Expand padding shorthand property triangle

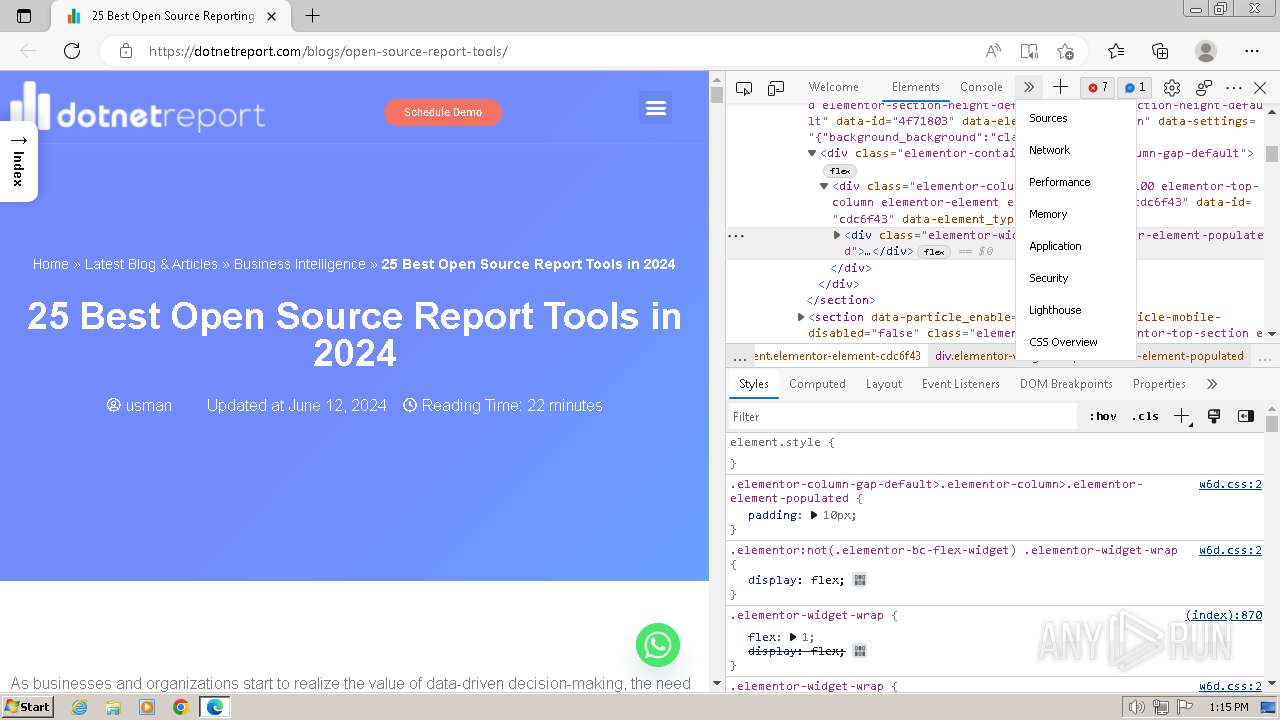coord(814,515)
